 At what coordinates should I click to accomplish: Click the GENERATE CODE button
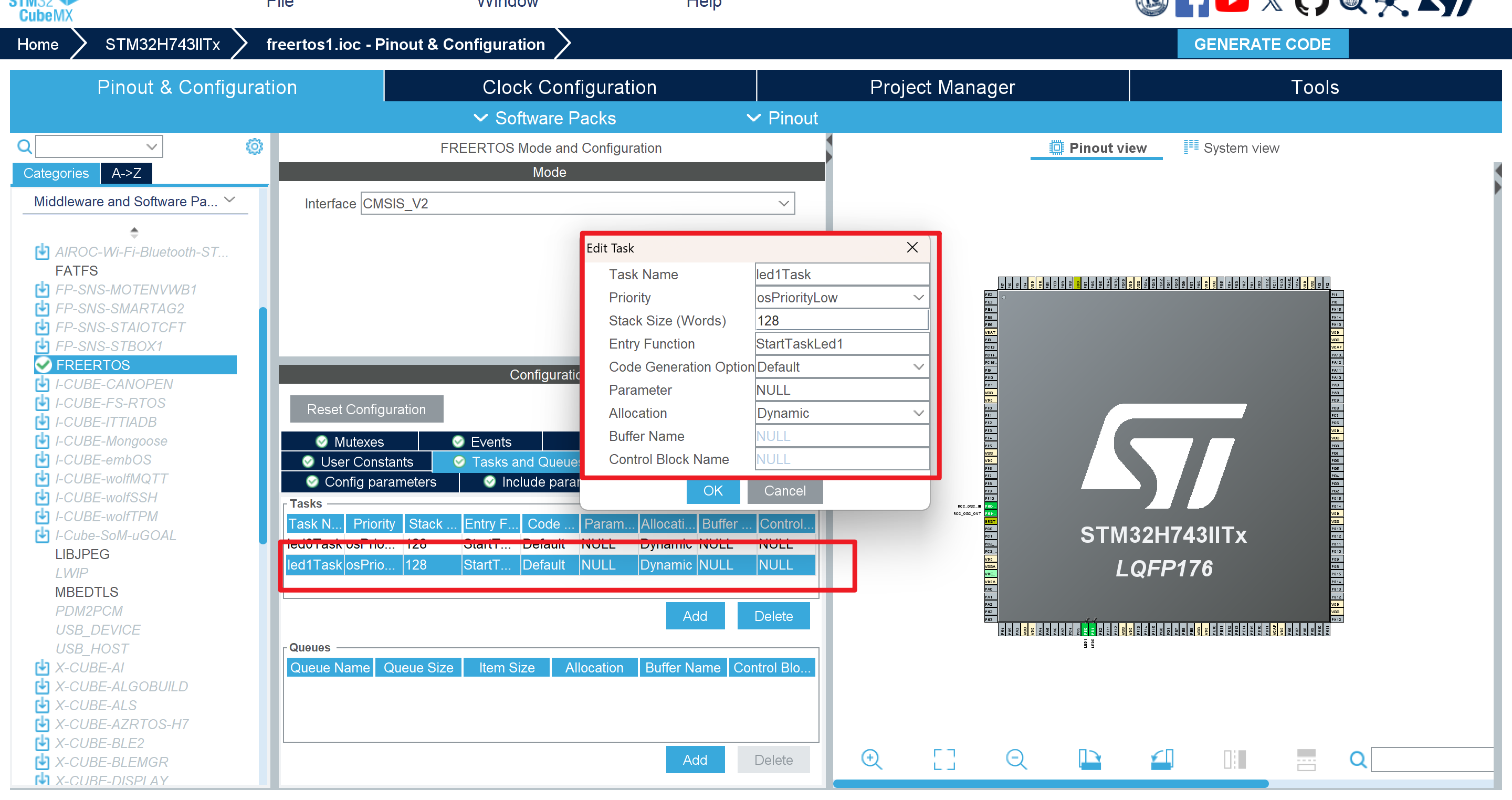pyautogui.click(x=1263, y=44)
